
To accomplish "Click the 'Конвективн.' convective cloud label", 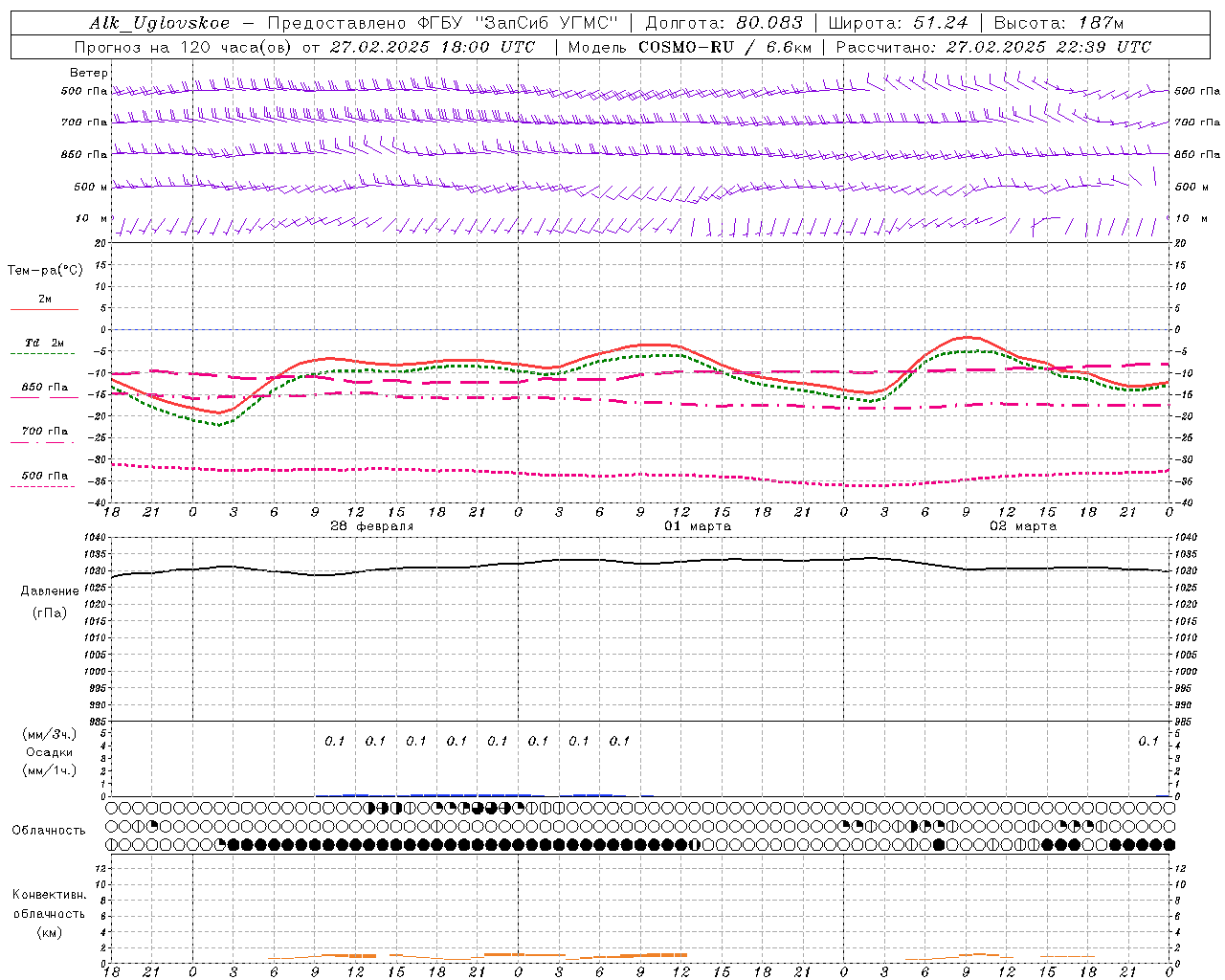I will pos(49,895).
